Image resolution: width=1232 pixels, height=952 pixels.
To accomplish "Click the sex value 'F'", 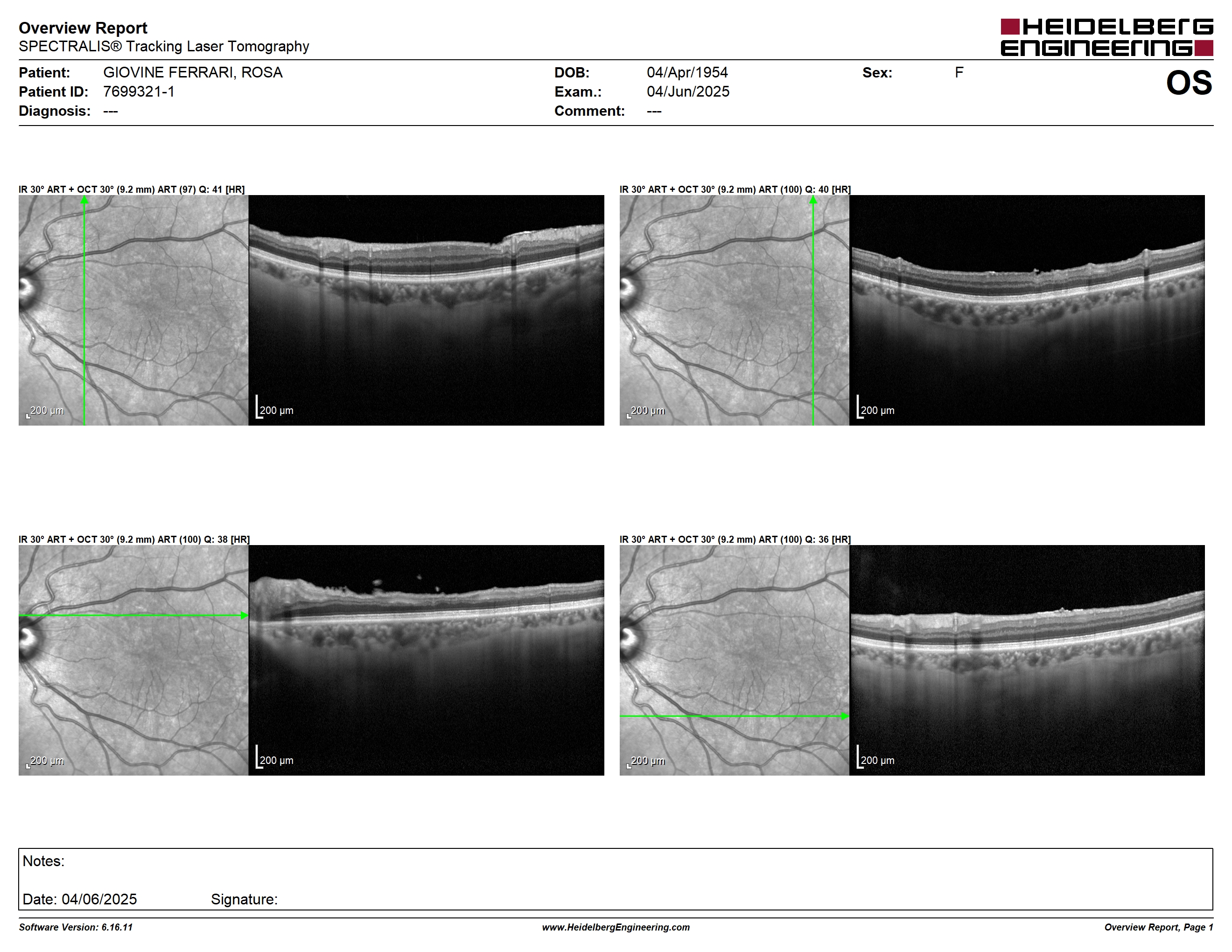I will 959,72.
